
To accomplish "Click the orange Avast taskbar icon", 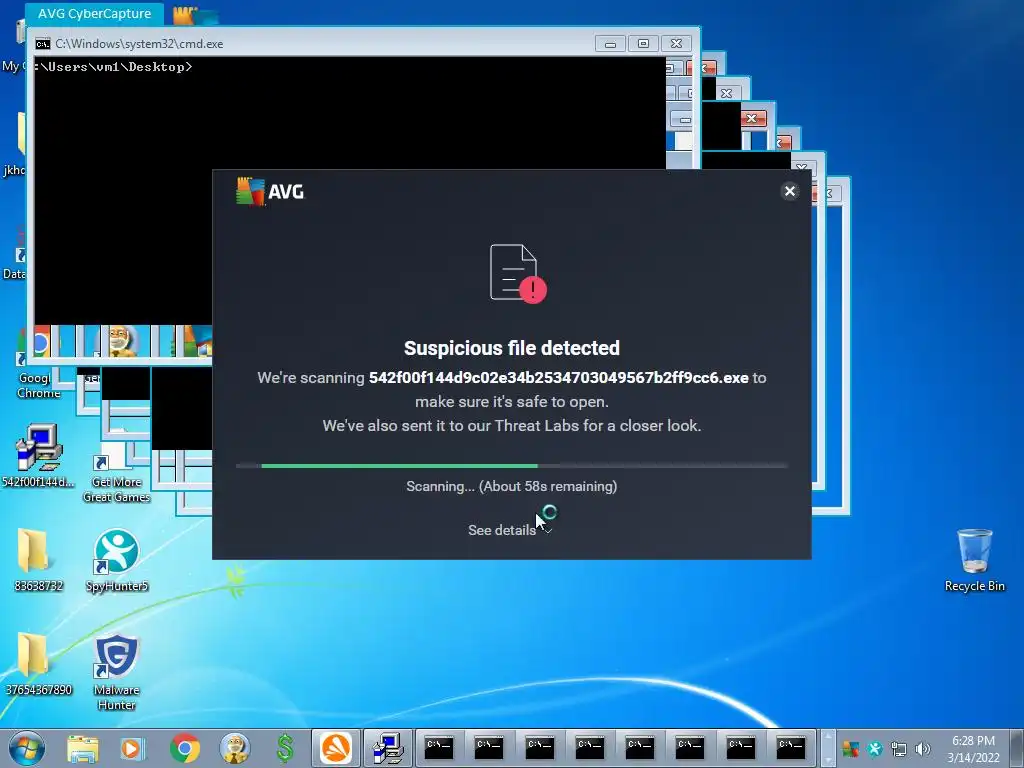I will click(x=336, y=748).
